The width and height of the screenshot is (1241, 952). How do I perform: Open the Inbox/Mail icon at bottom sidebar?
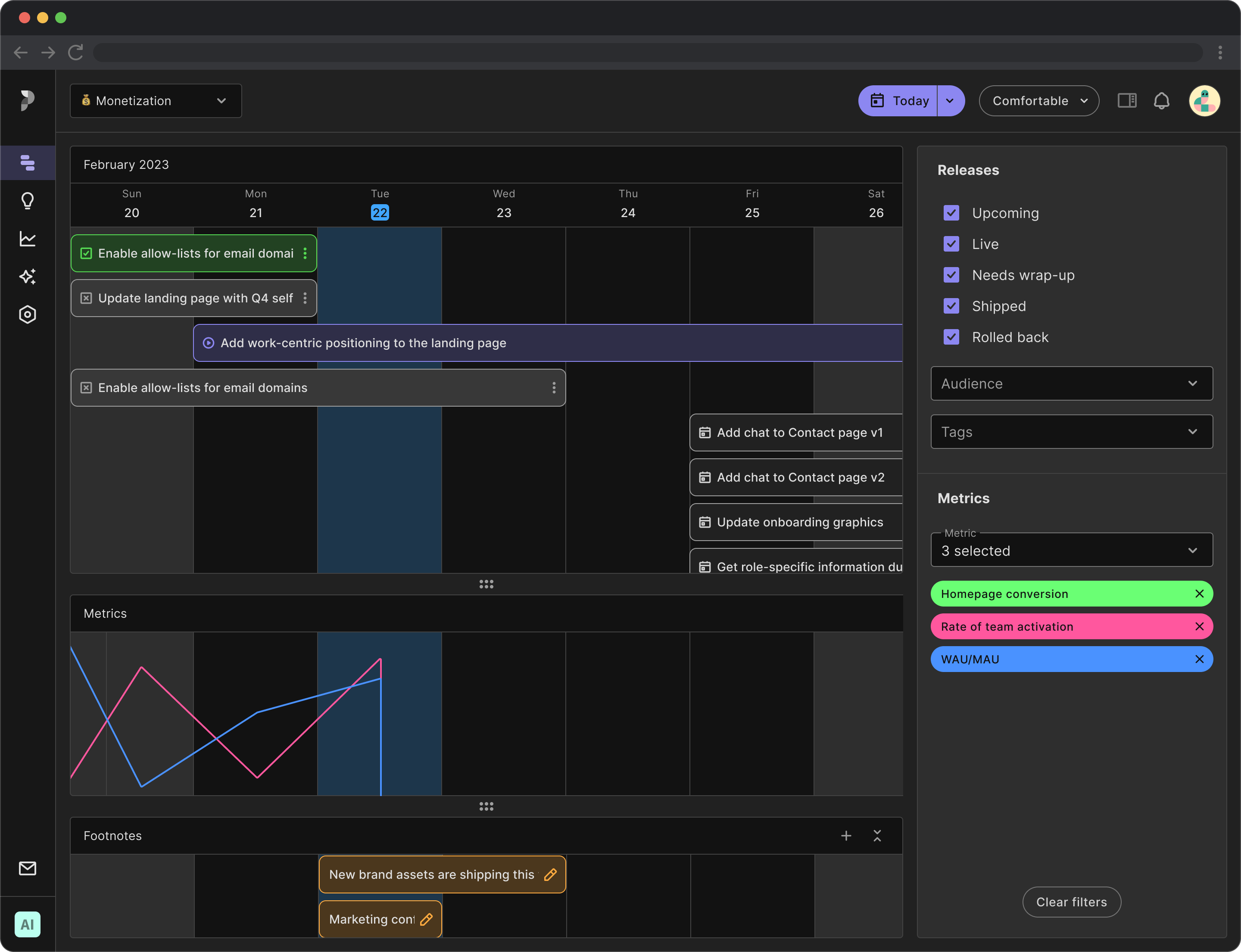pyautogui.click(x=27, y=867)
